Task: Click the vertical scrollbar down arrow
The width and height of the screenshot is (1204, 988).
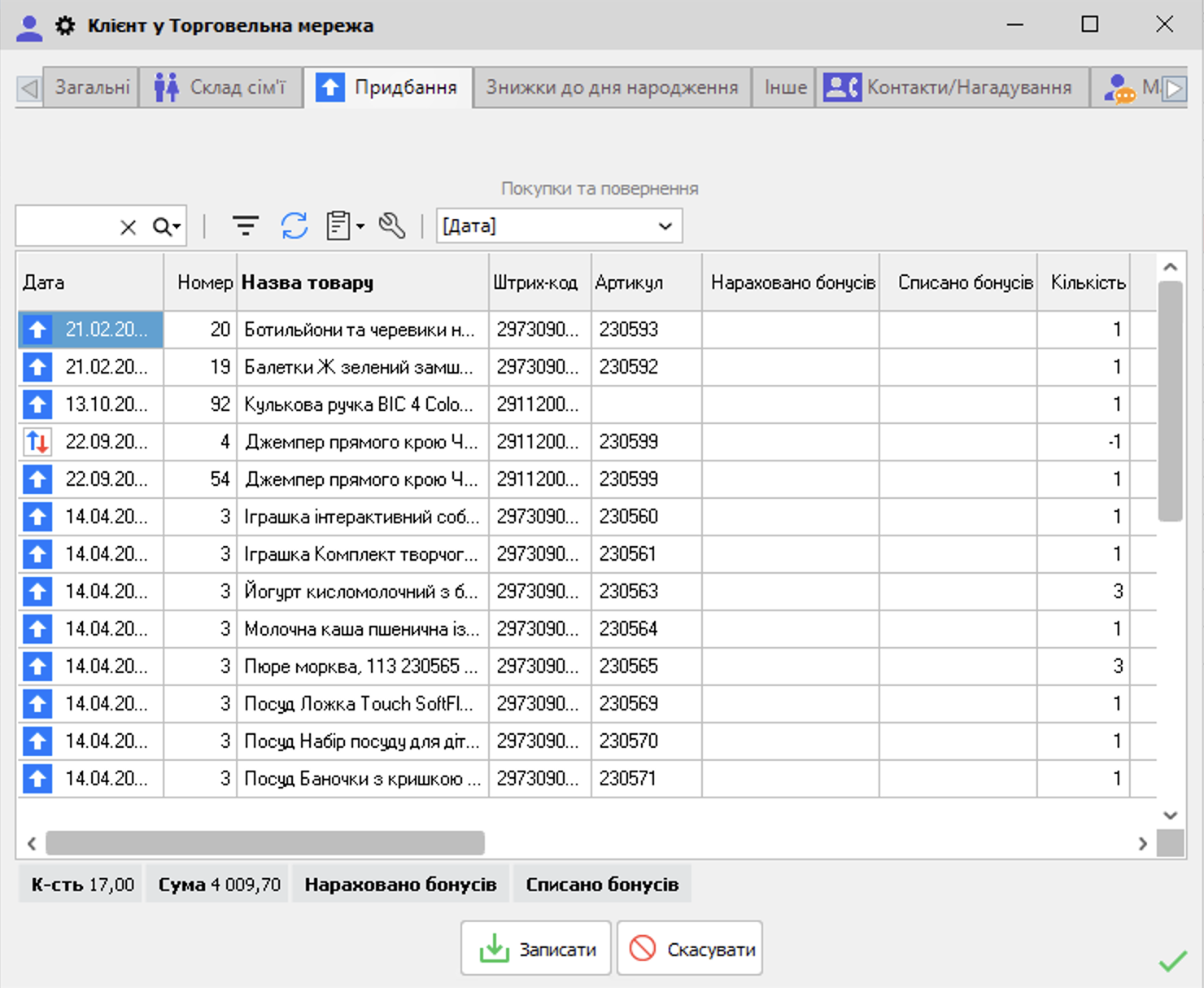Action: [x=1170, y=815]
